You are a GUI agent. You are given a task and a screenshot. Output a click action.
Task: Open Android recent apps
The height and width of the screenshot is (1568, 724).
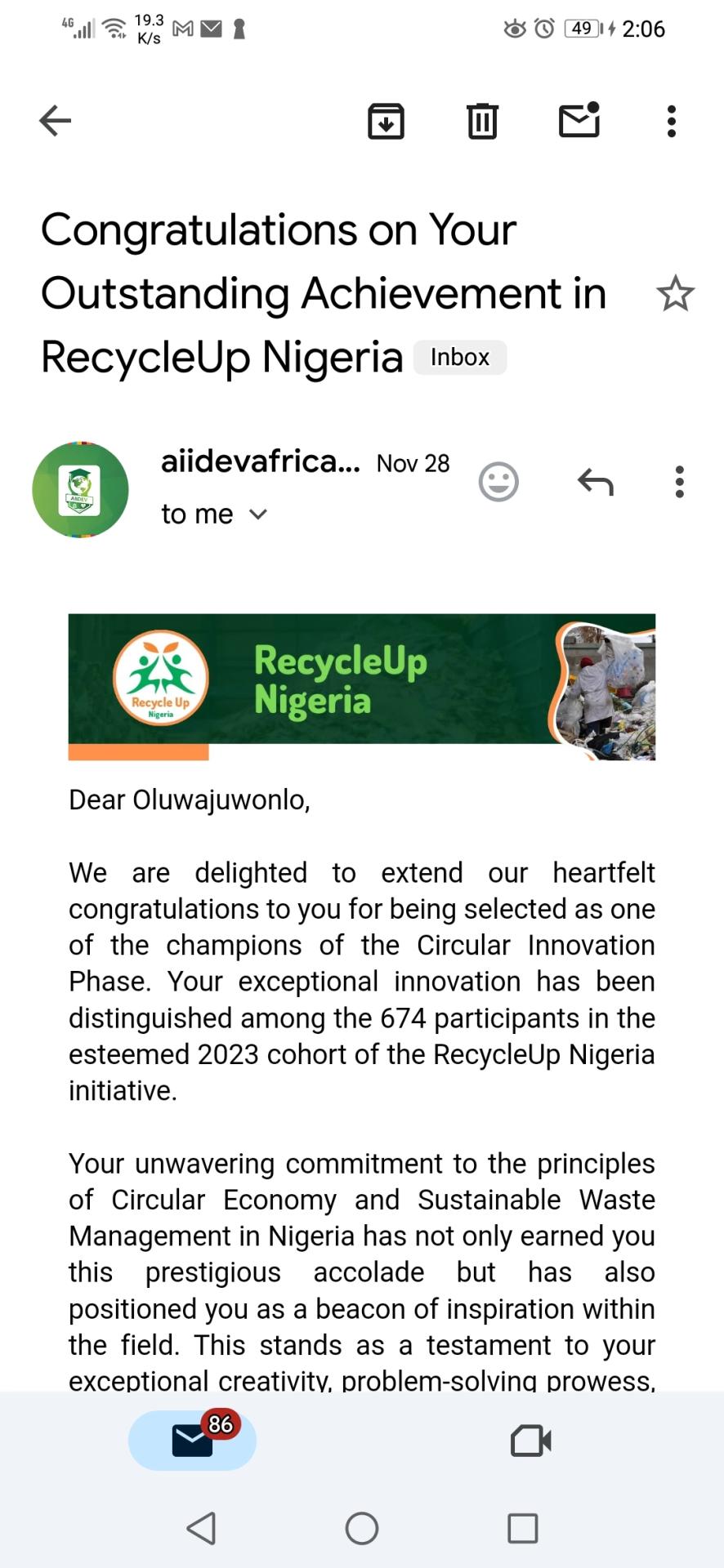click(523, 1528)
